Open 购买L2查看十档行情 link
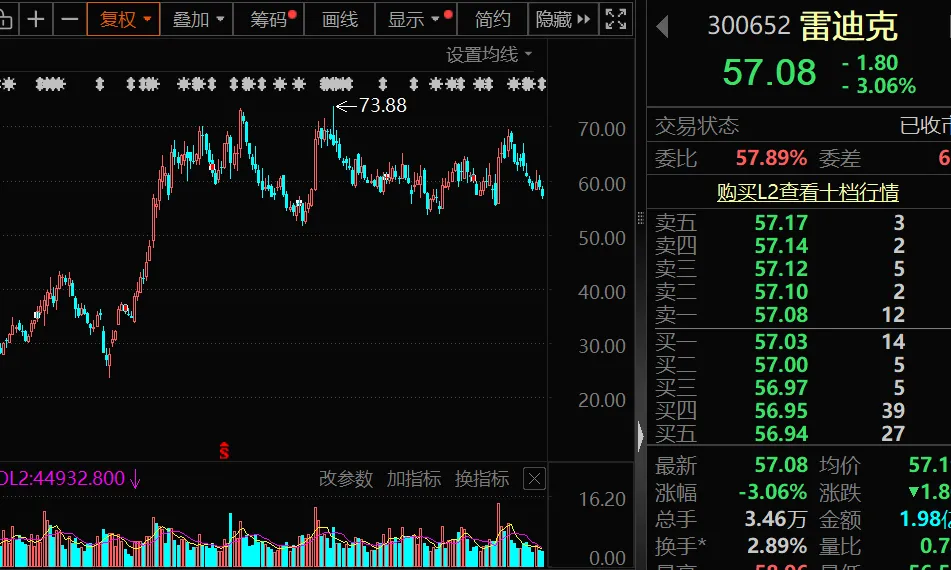951x570 pixels. point(807,192)
